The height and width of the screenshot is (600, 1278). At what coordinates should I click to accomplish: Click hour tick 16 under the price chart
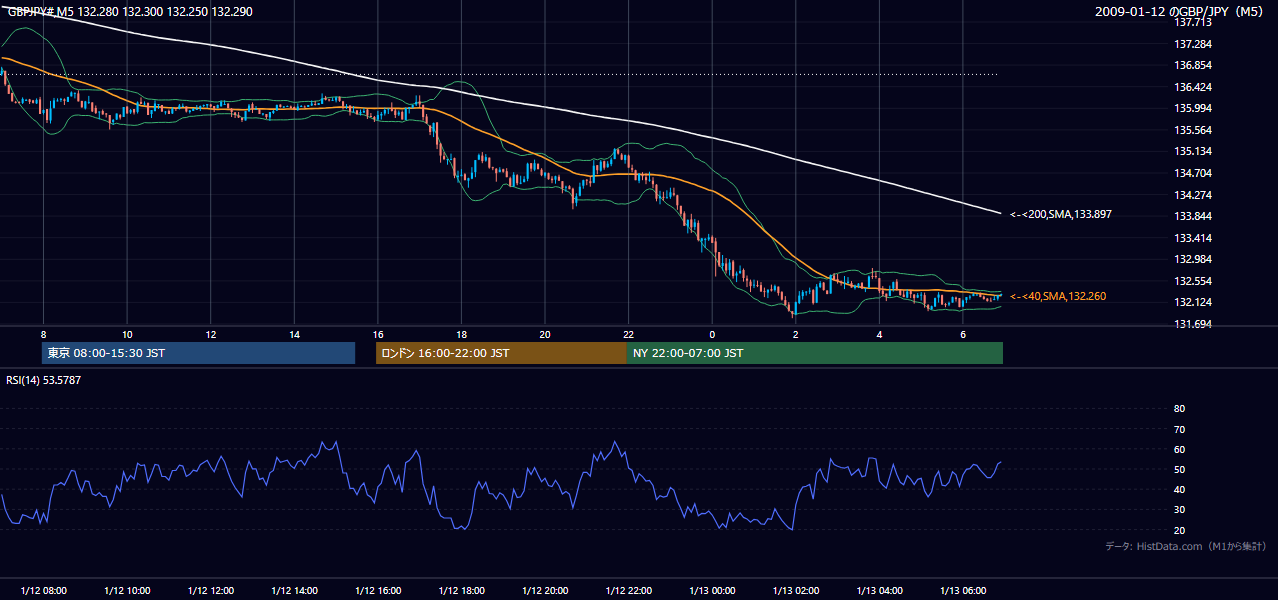coord(377,334)
